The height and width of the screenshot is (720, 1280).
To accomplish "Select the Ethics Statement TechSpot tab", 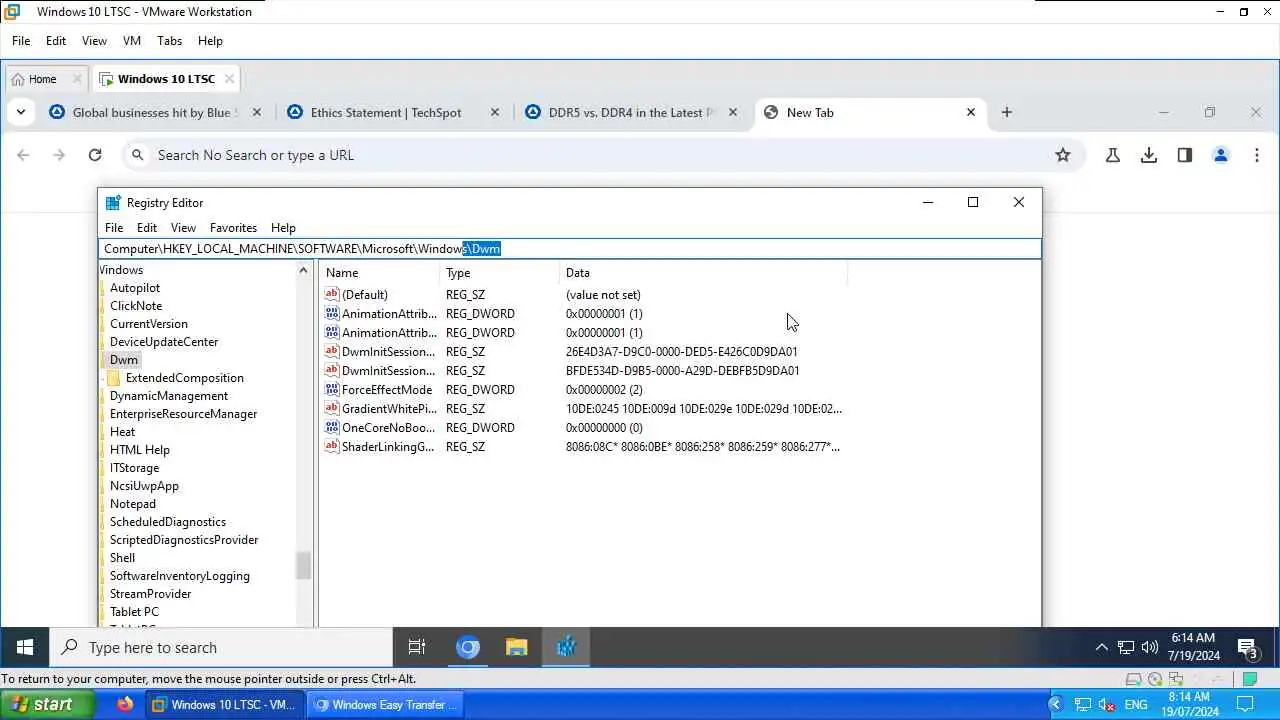I will [x=386, y=112].
